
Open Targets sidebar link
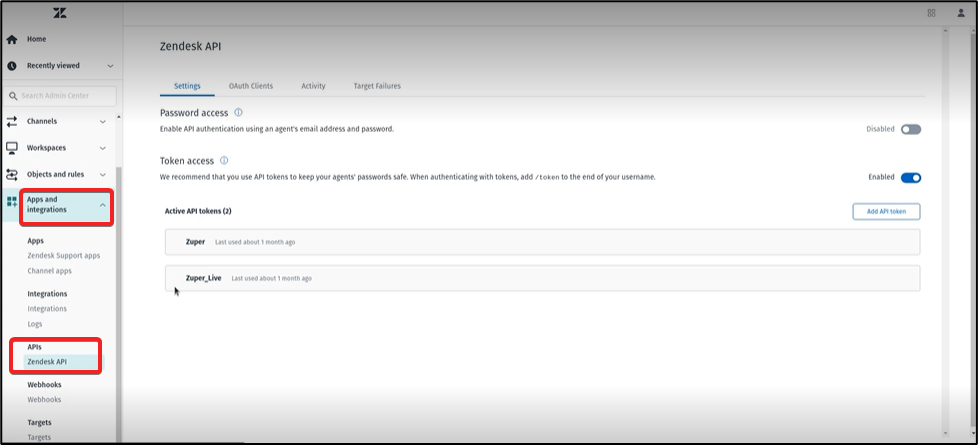coord(39,437)
